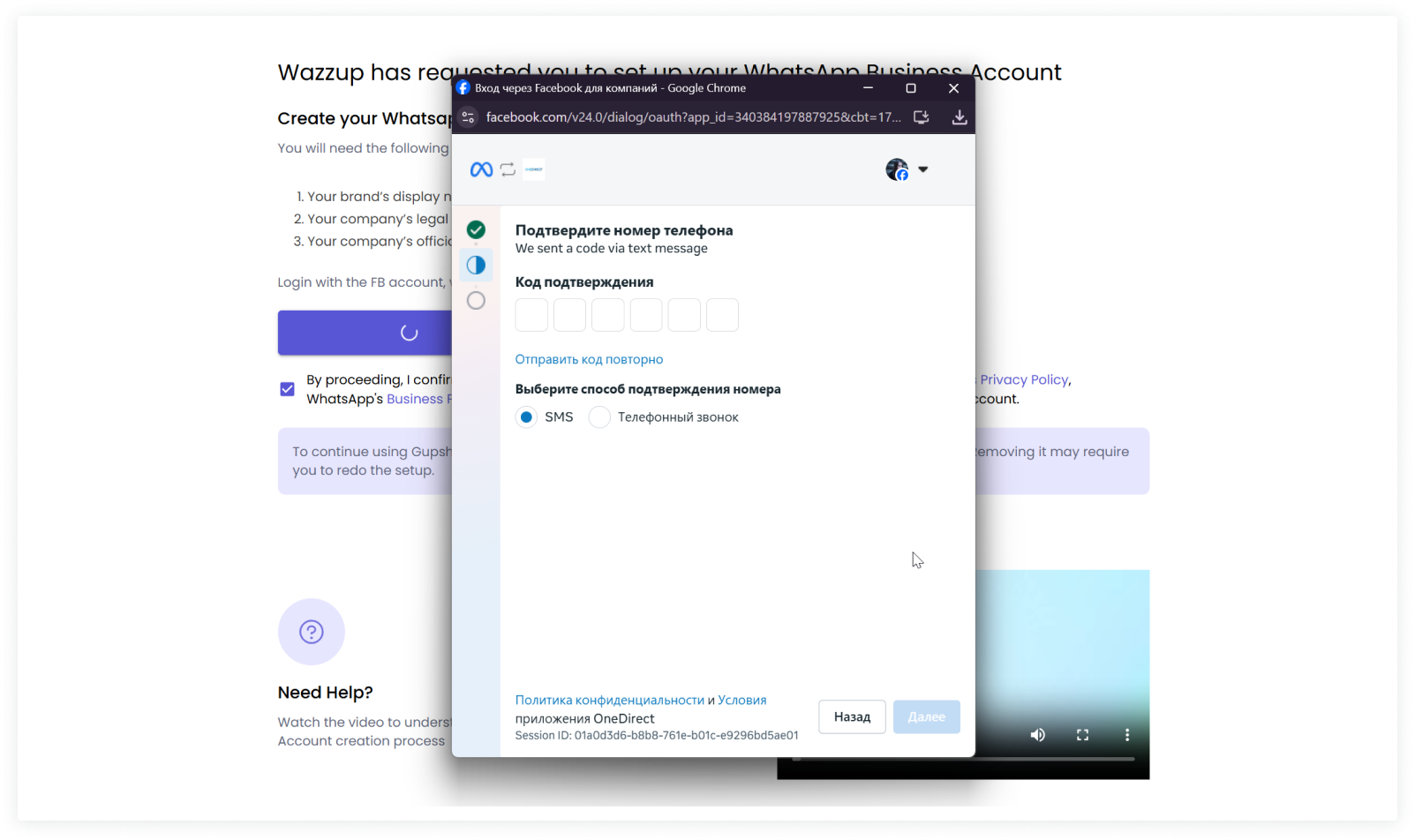Click the facebook.com URL in address bar
Screen dimensions: 1415x840
[x=693, y=117]
